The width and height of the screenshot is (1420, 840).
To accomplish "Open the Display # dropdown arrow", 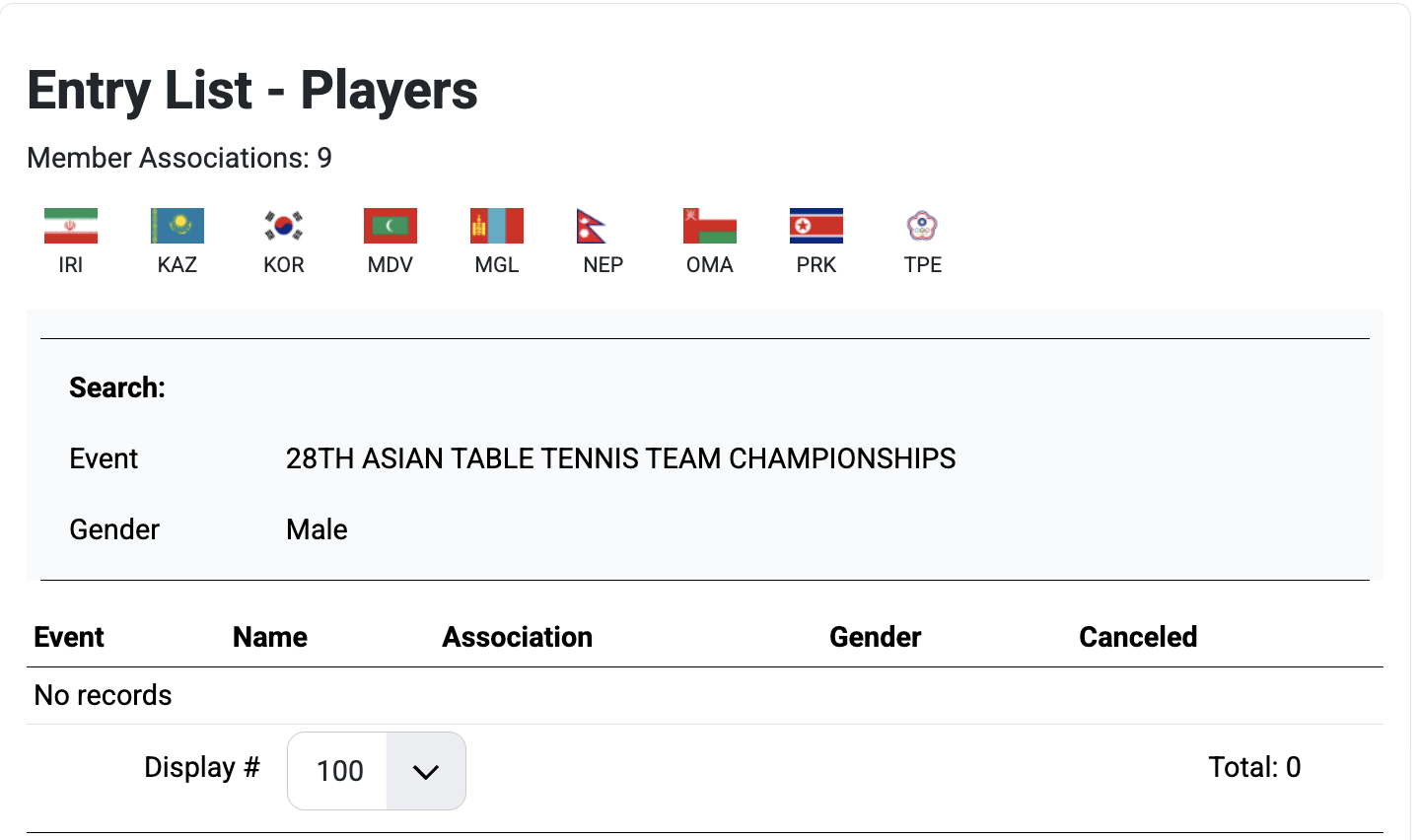I will click(x=426, y=771).
